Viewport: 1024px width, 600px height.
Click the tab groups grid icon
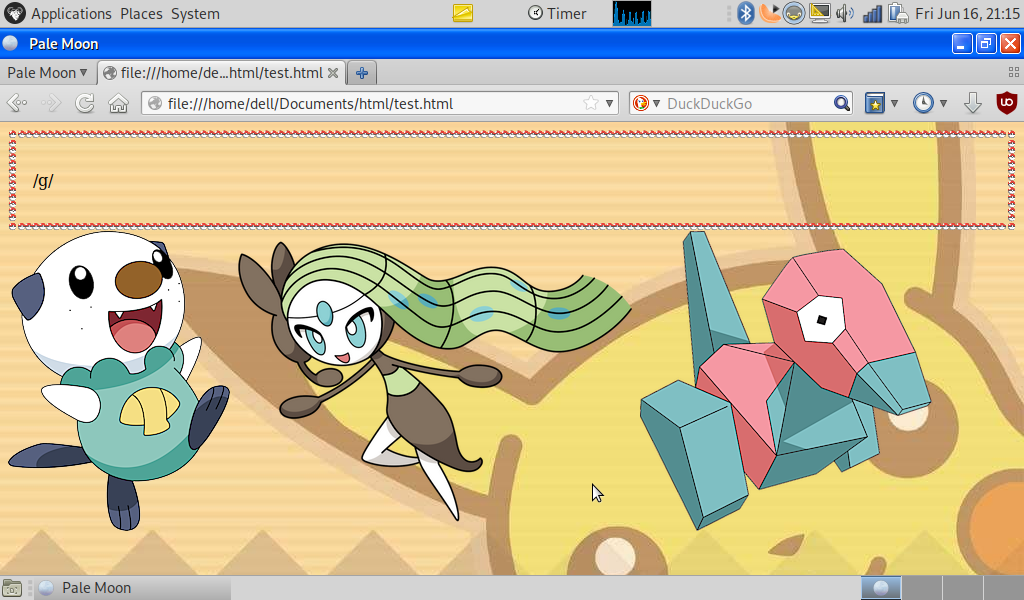click(1014, 72)
